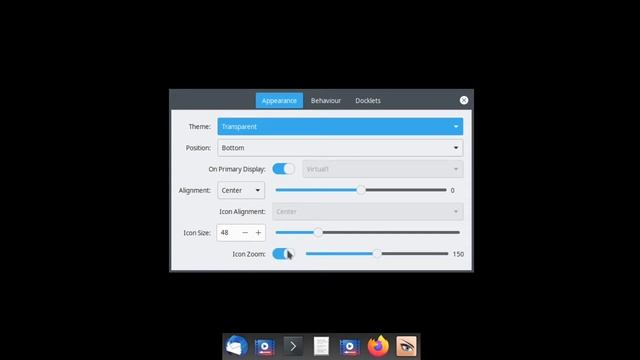The image size is (640, 360).
Task: Switch to the Appearance tab
Action: point(279,100)
